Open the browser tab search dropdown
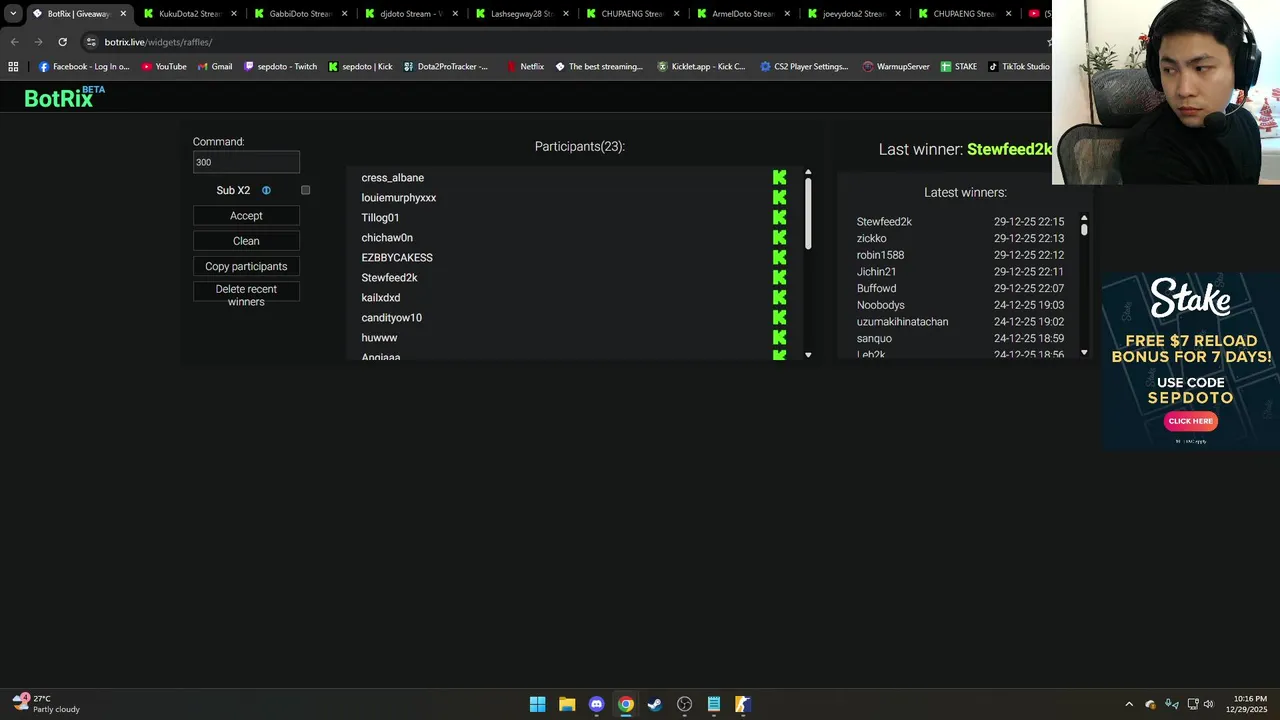The image size is (1280, 720). (13, 14)
